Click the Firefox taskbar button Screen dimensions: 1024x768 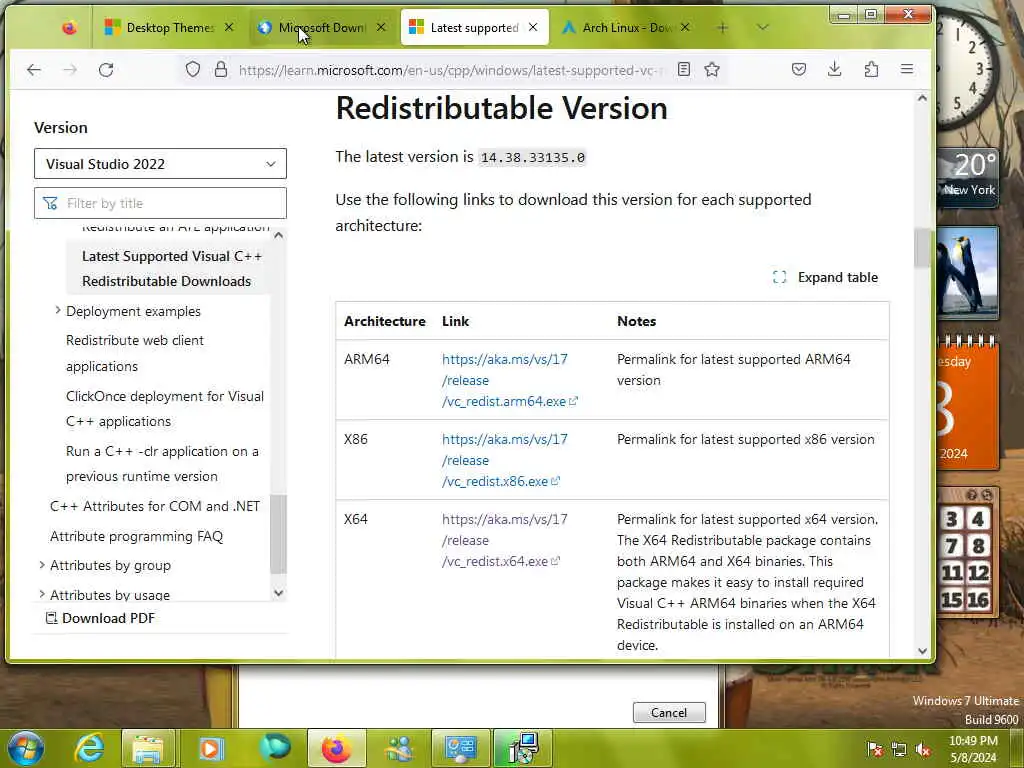(336, 748)
